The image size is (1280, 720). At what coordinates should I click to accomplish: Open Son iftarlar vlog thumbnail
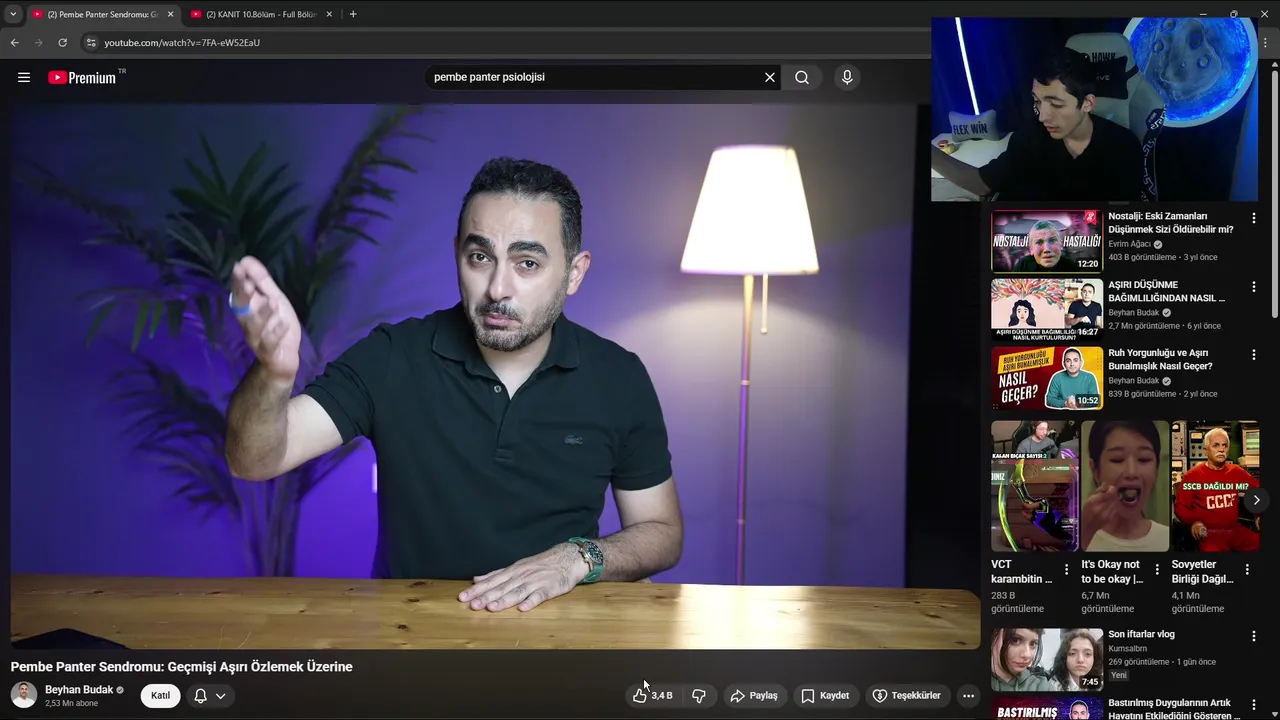click(1047, 659)
